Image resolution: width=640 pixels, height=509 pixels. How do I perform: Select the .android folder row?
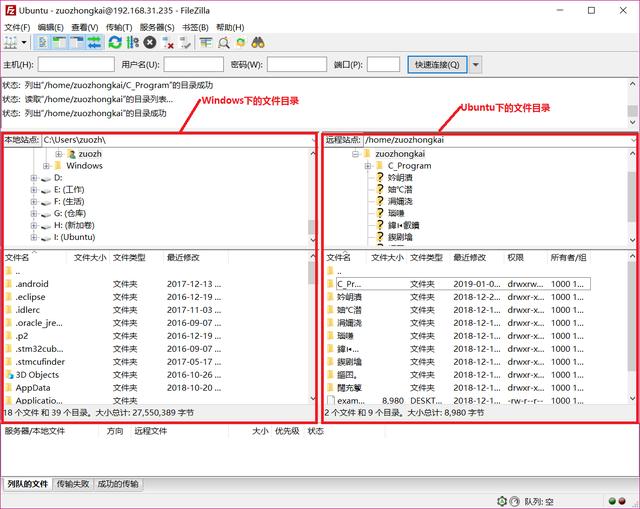[114, 284]
